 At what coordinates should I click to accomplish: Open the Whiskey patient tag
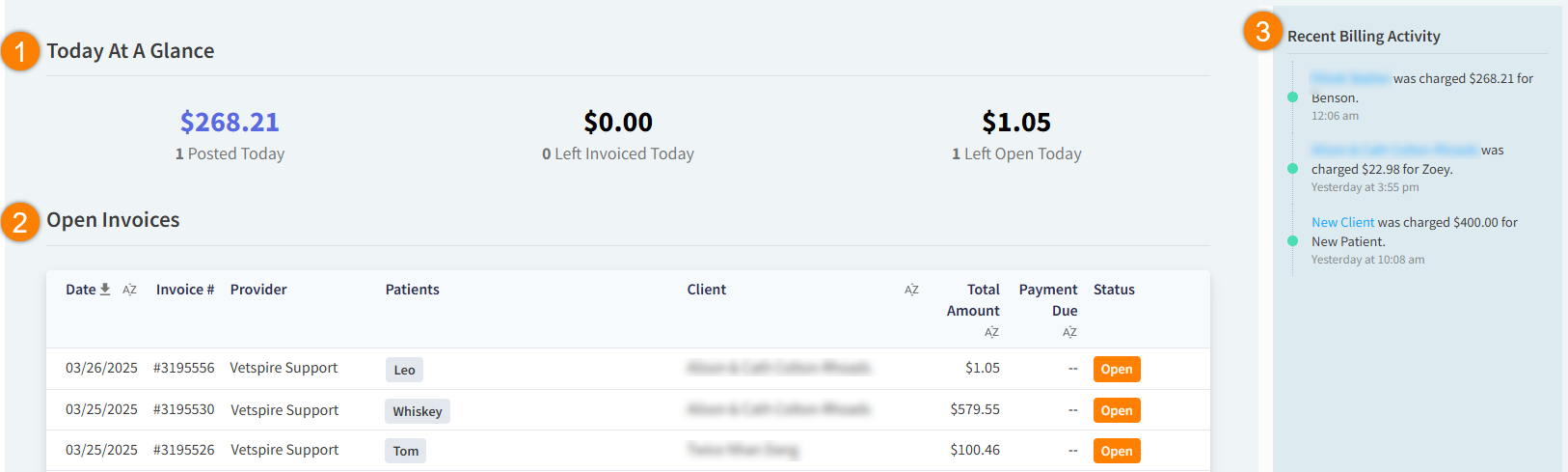pyautogui.click(x=417, y=411)
